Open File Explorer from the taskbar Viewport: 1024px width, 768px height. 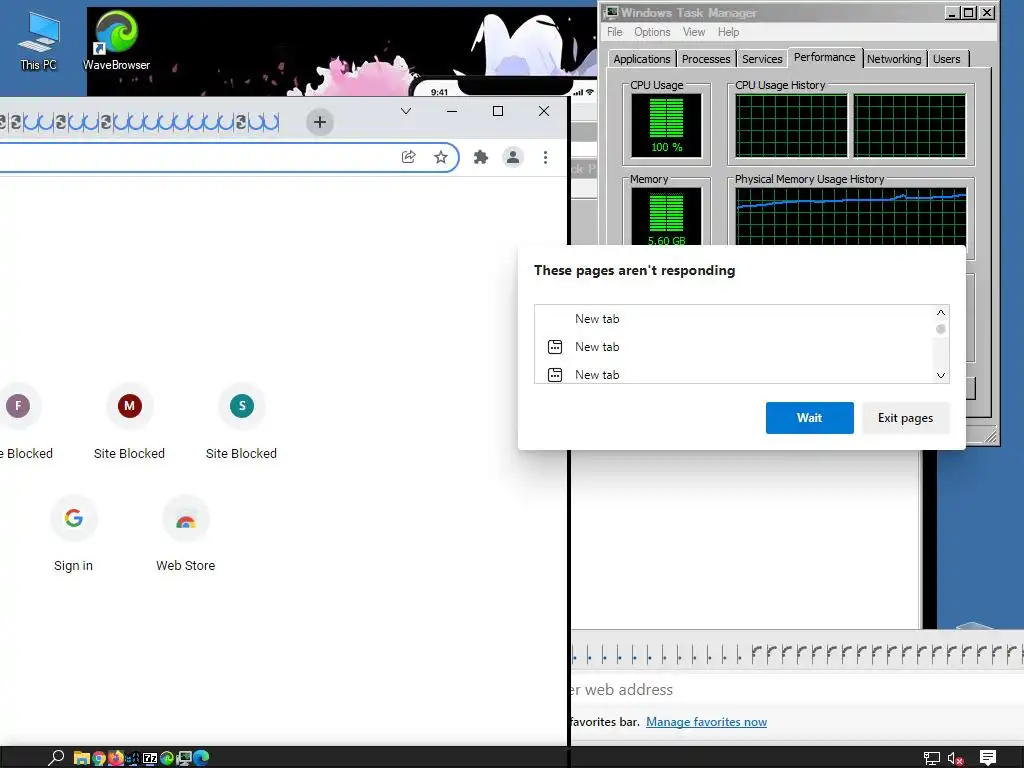(x=82, y=758)
